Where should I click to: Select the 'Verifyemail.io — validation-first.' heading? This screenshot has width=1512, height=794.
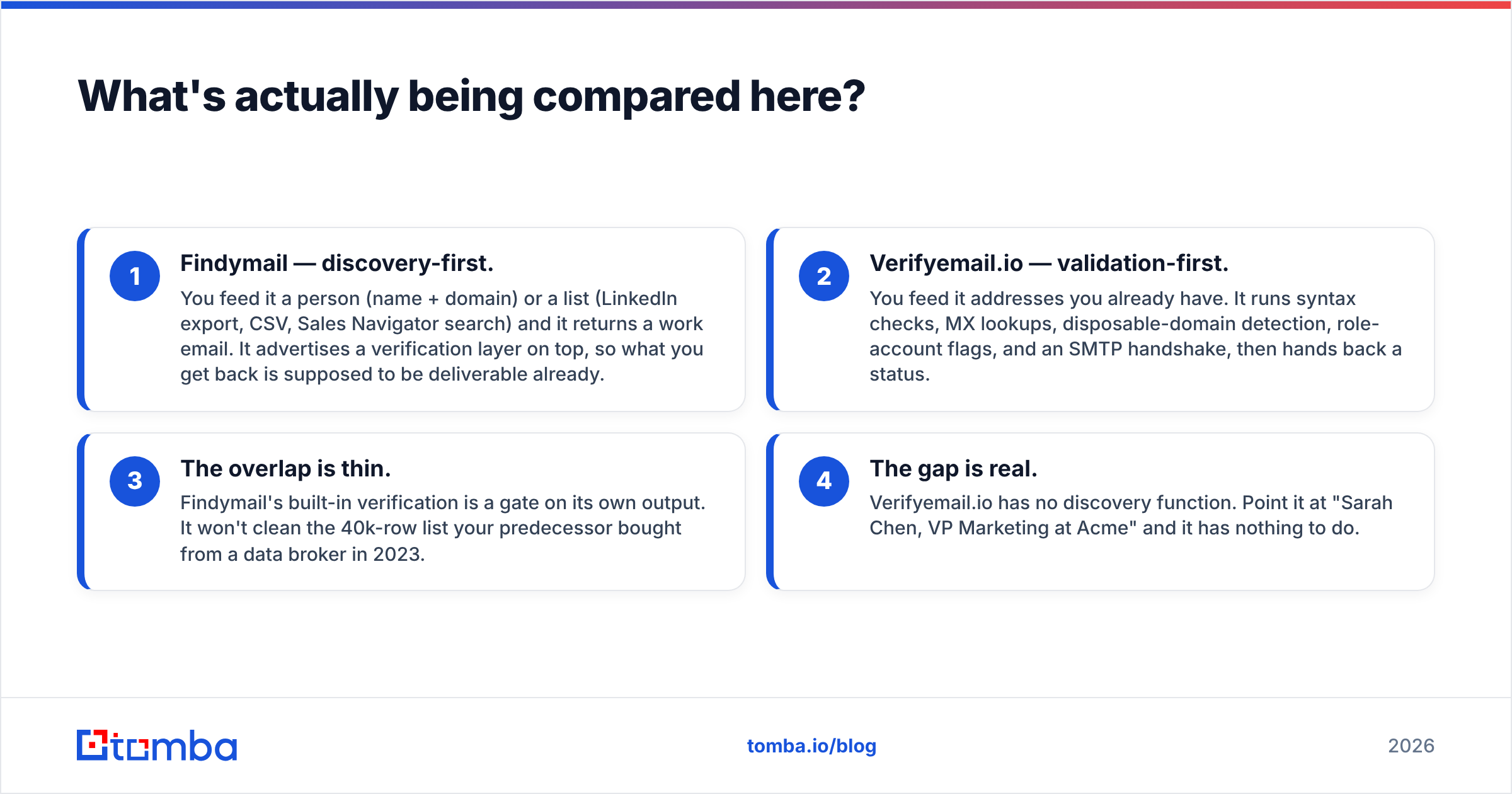(x=1049, y=263)
